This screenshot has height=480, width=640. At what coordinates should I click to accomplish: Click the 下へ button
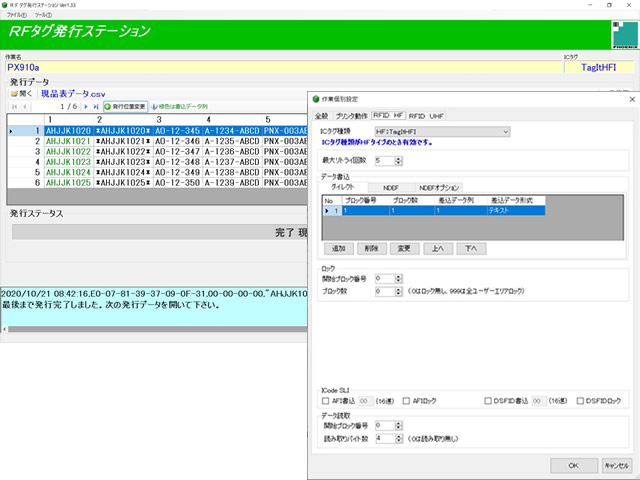click(471, 249)
